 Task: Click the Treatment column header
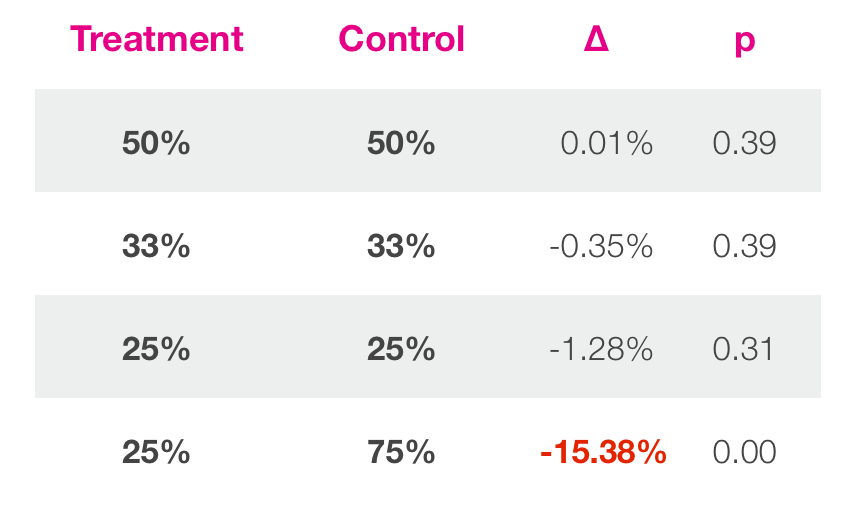pos(157,39)
